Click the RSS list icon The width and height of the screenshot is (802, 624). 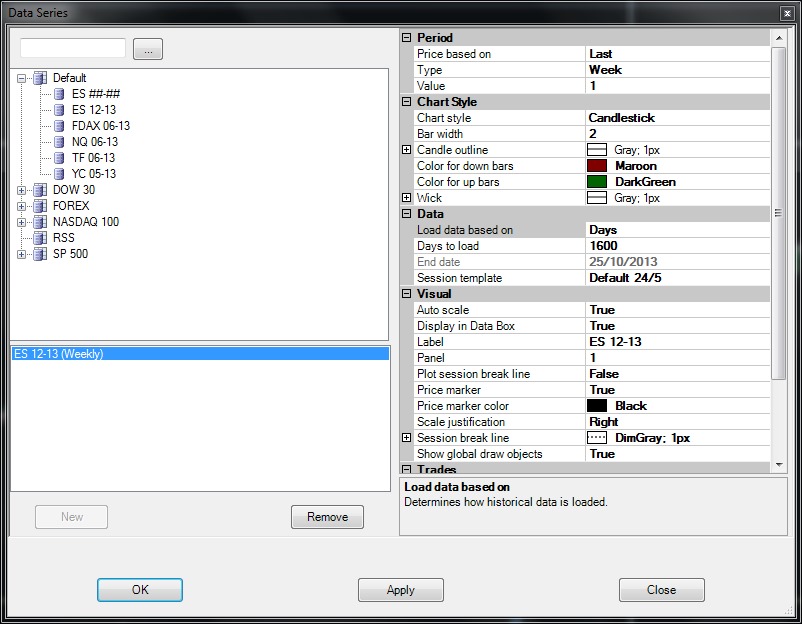40,238
